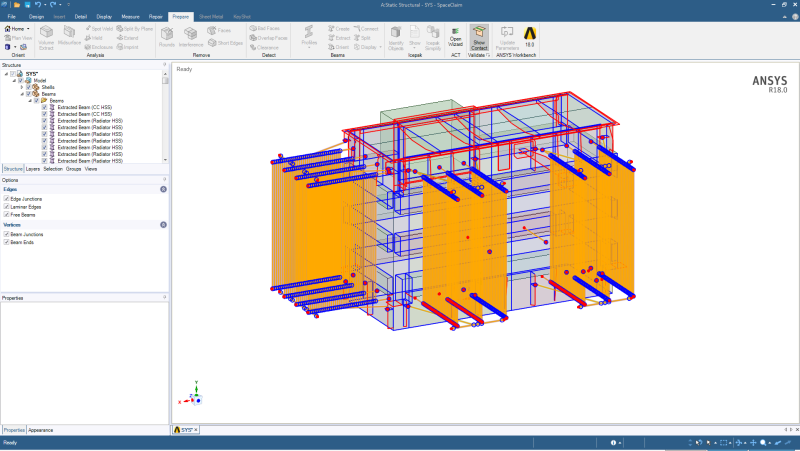Image resolution: width=800 pixels, height=451 pixels.
Task: Click the Structure tree scrollbar down arrow
Action: [165, 160]
